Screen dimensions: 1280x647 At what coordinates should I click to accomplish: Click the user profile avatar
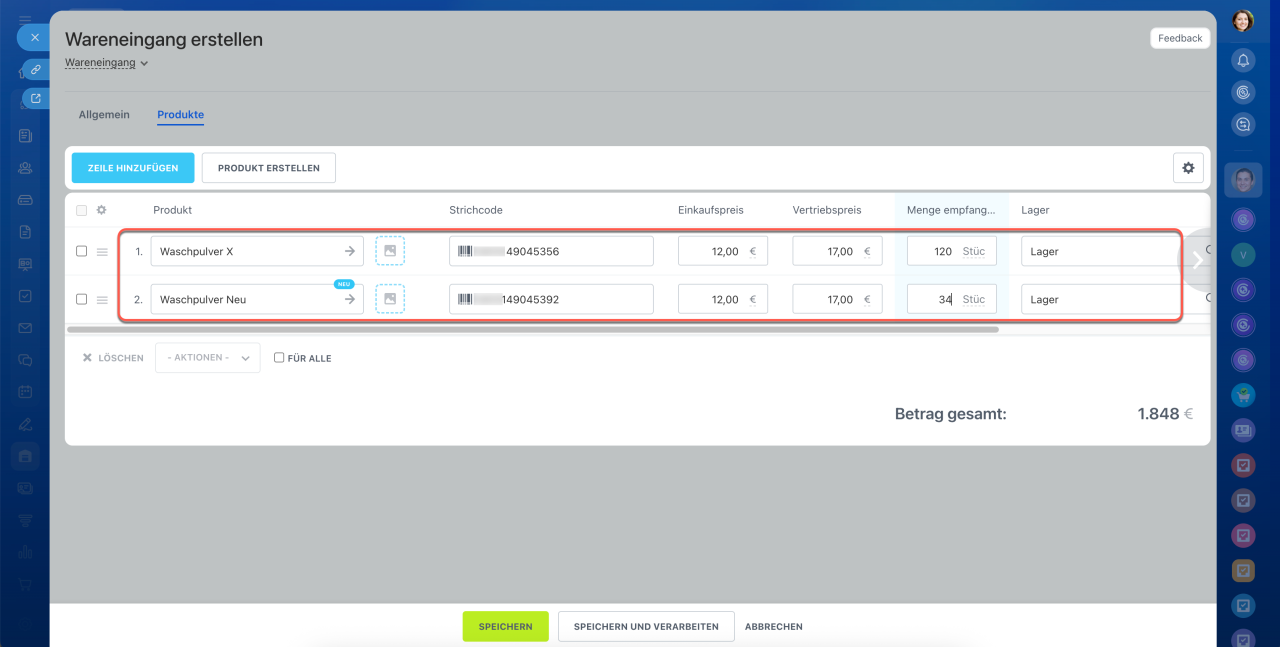coord(1243,20)
